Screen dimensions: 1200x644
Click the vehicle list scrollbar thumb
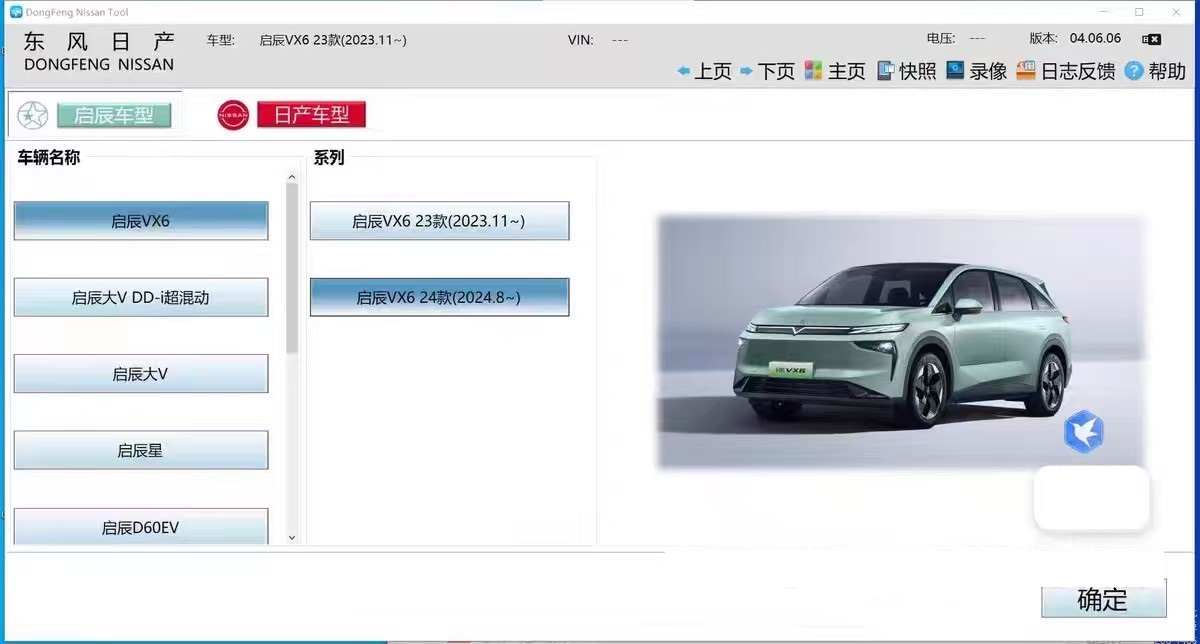[x=292, y=268]
